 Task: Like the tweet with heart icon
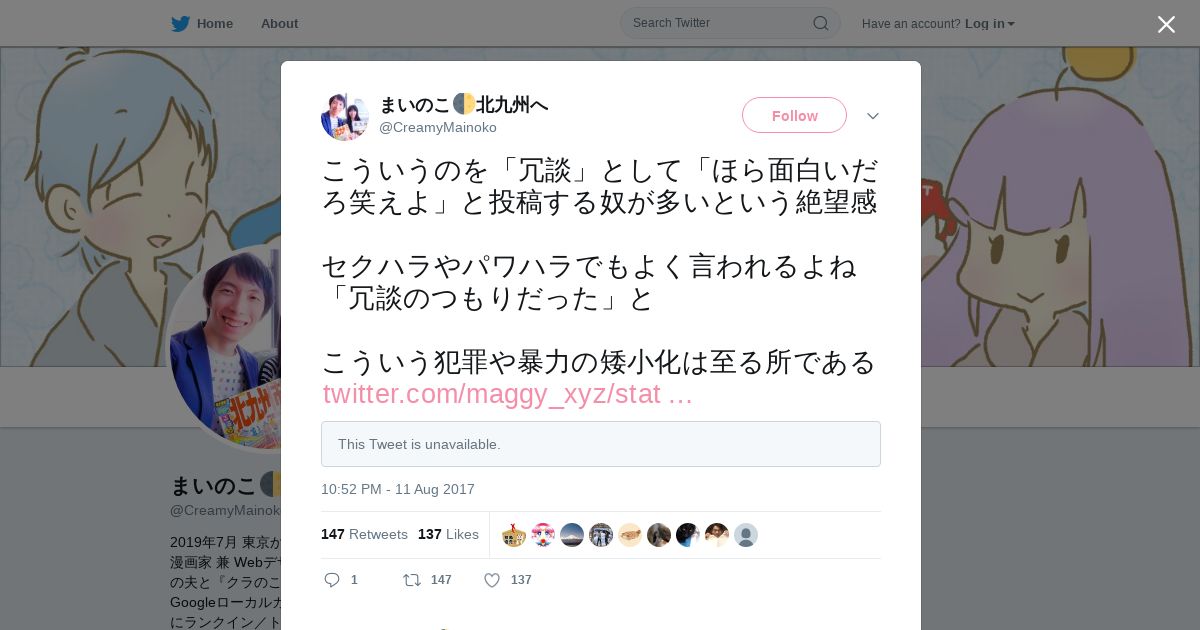click(492, 580)
